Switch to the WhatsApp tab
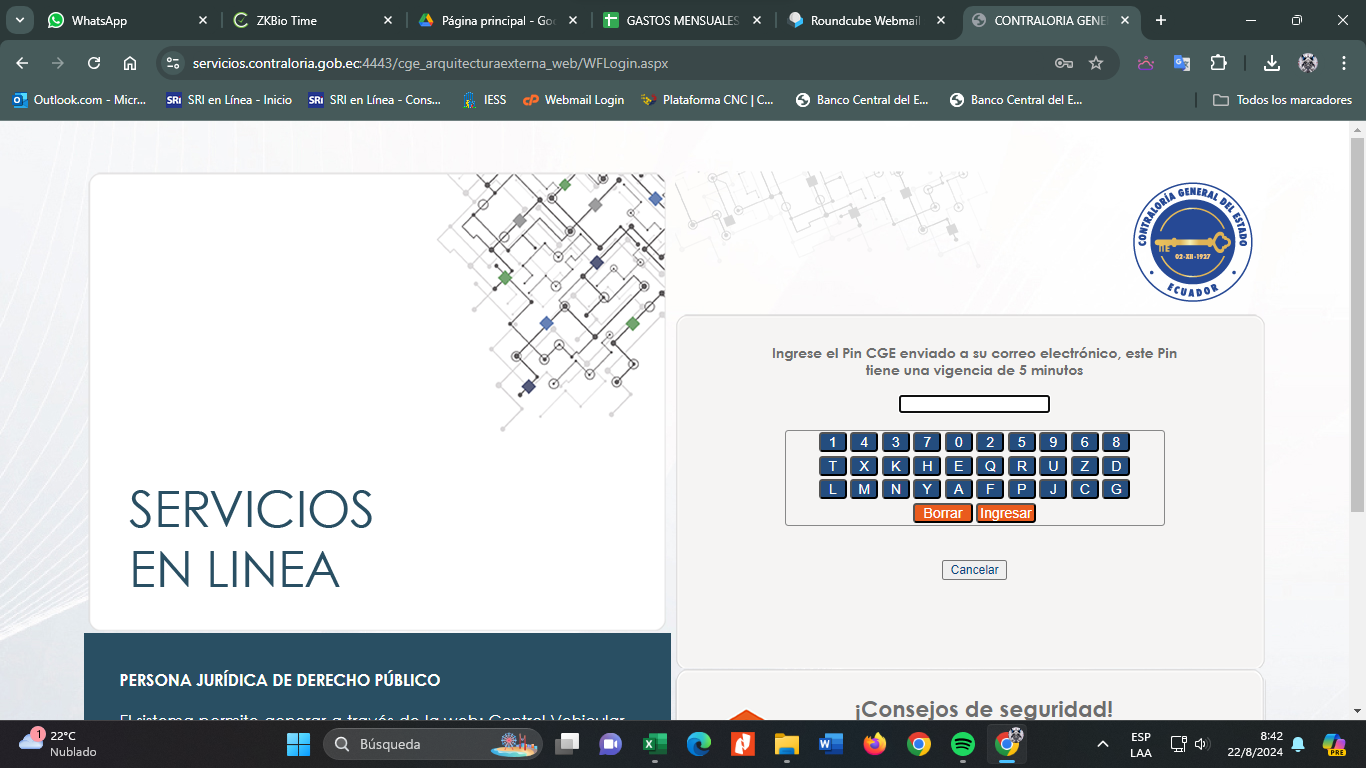 [125, 20]
